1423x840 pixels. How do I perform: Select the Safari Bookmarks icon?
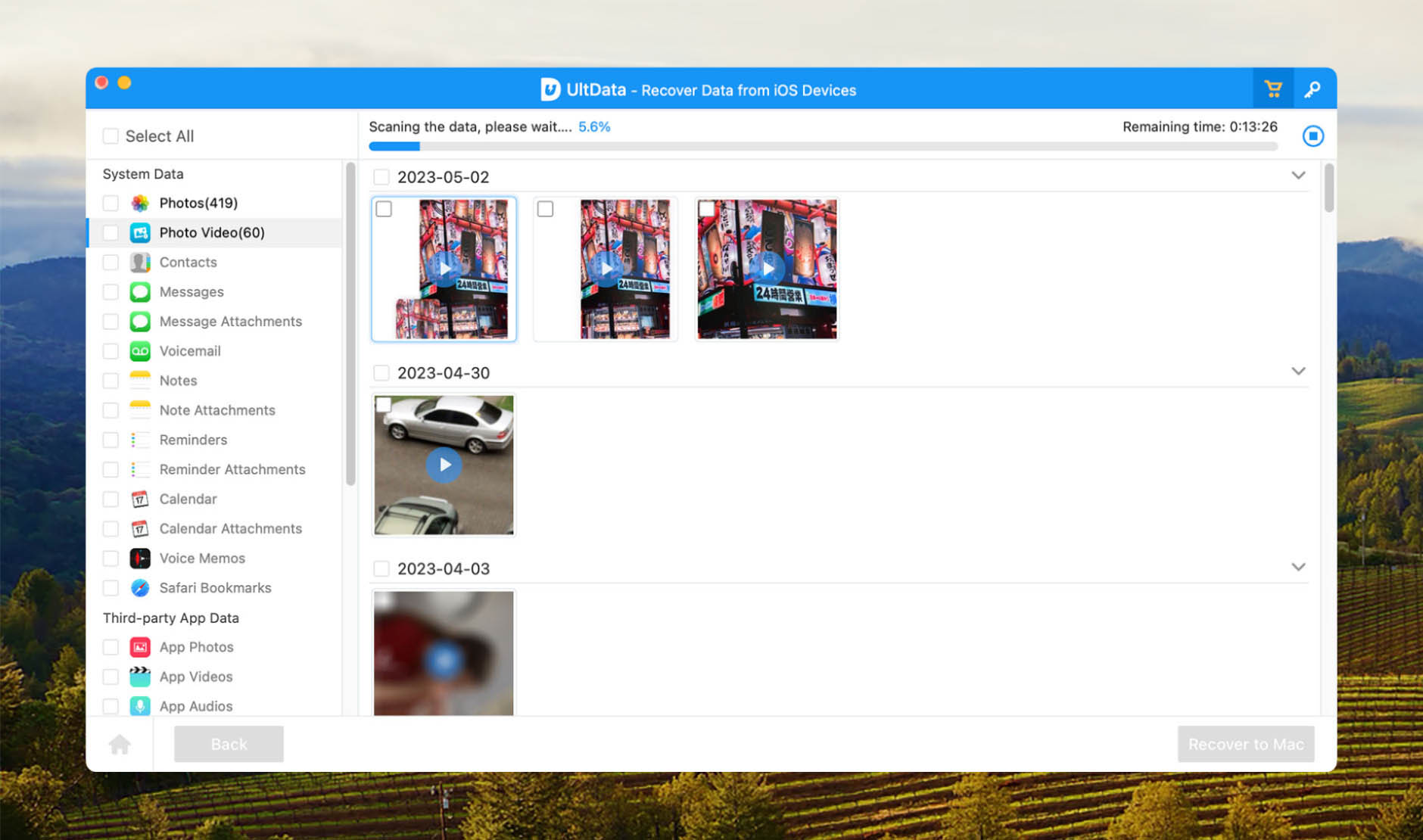pos(140,588)
